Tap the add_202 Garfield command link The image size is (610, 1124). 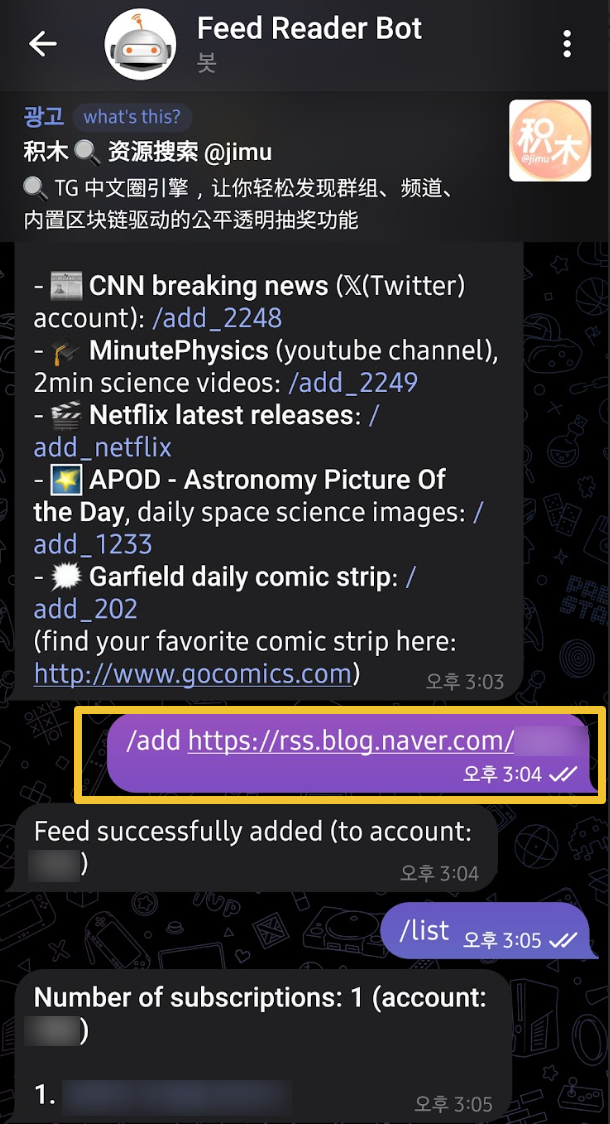(85, 609)
